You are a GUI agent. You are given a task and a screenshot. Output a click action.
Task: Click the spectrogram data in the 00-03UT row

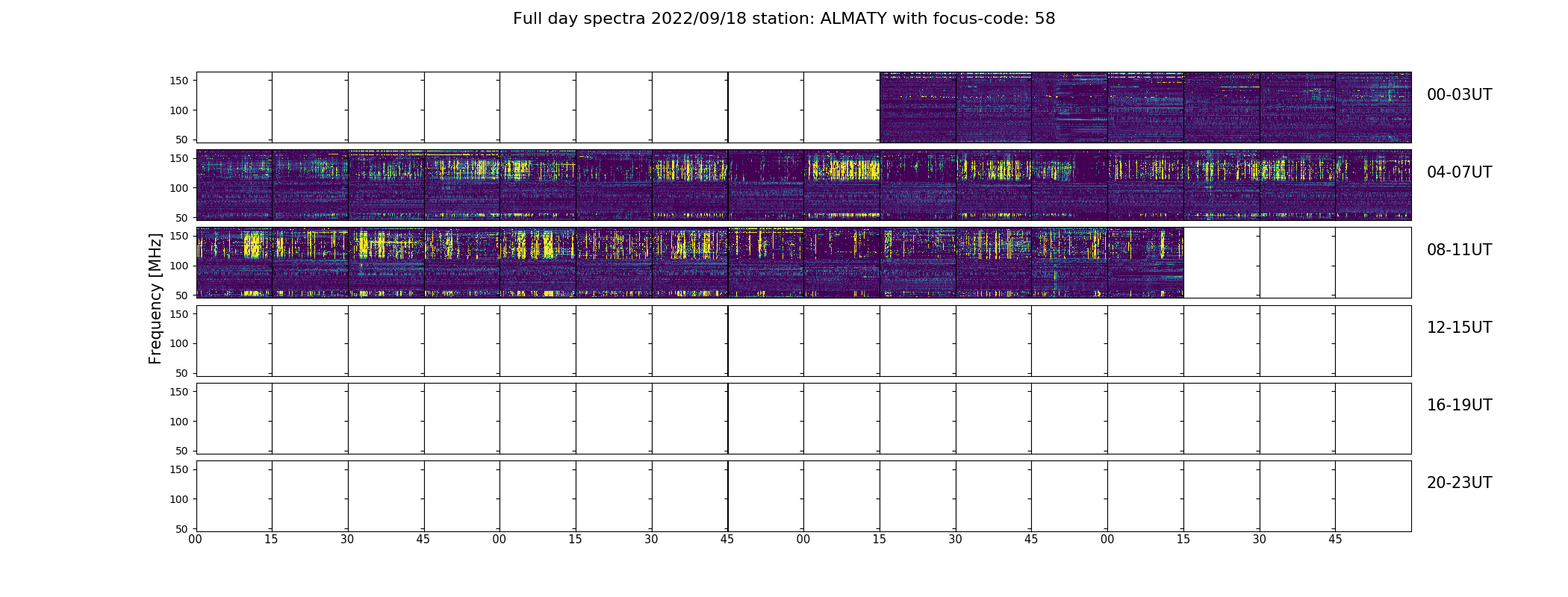point(1145,107)
